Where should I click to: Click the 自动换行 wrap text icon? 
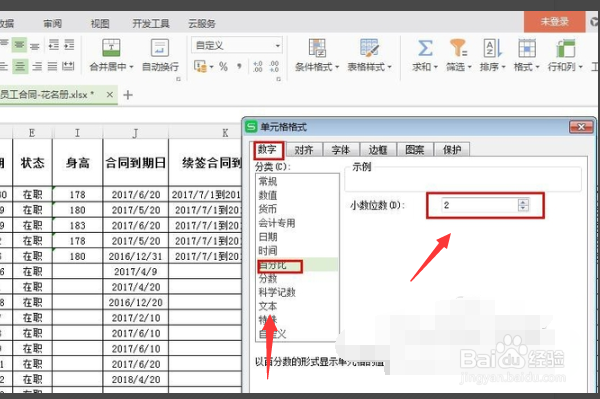[160, 48]
